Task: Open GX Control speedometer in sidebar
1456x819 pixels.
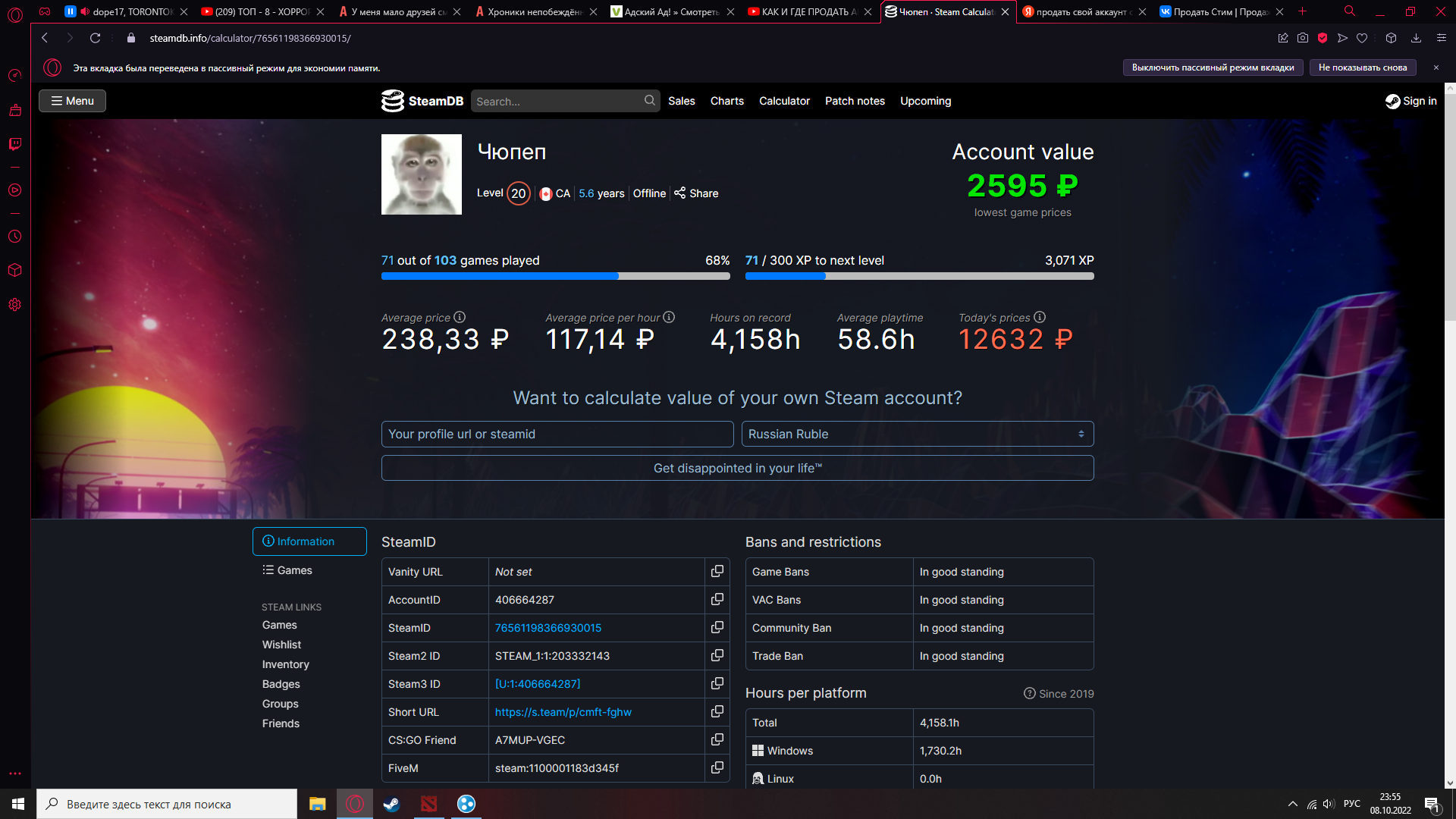Action: click(14, 75)
